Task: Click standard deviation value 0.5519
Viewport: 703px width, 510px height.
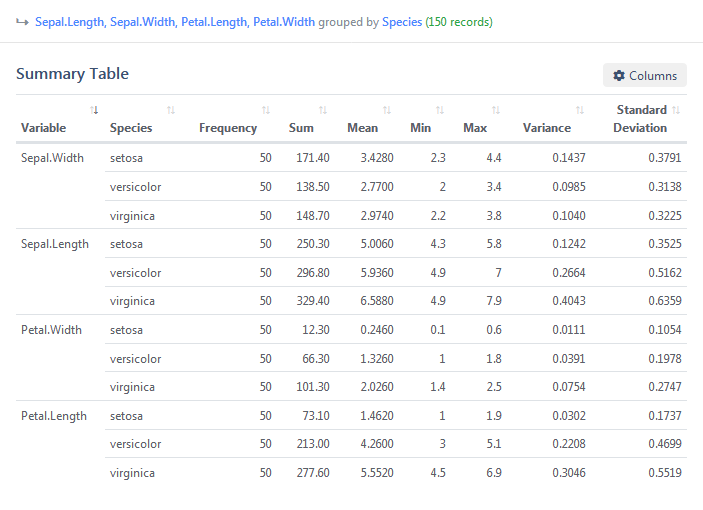Action: click(665, 473)
